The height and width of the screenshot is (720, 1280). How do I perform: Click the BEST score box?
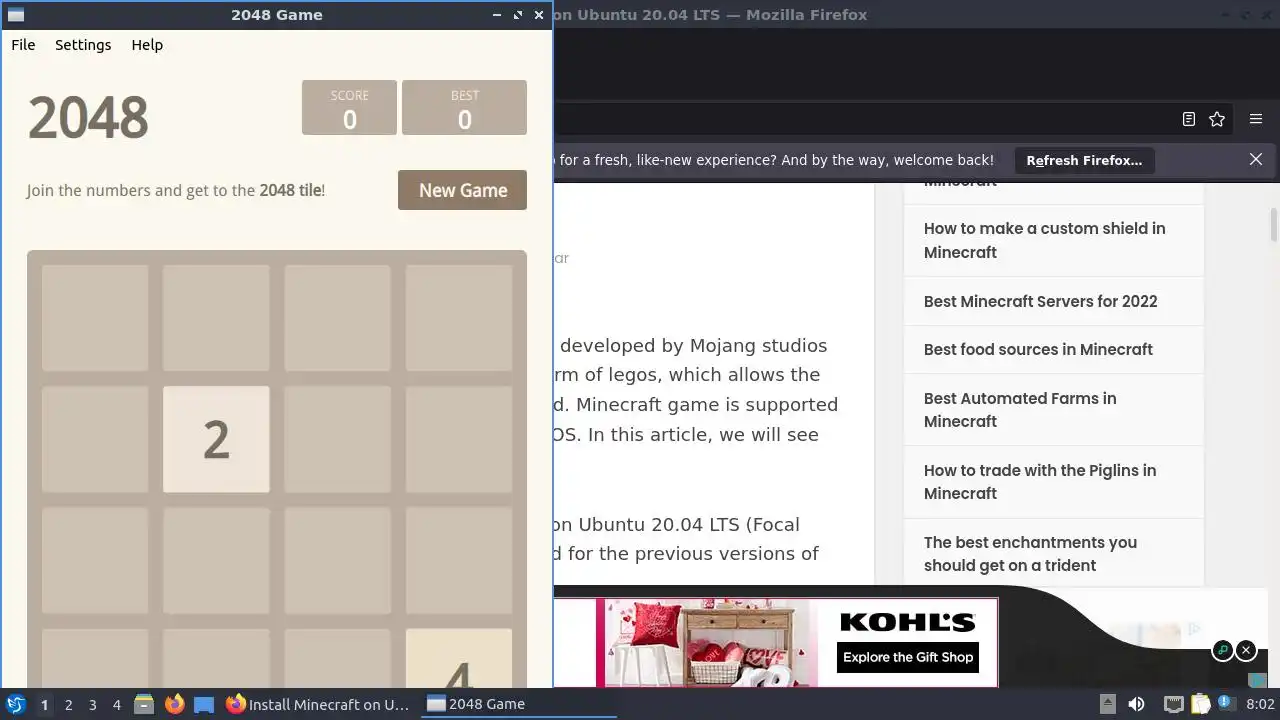click(464, 107)
